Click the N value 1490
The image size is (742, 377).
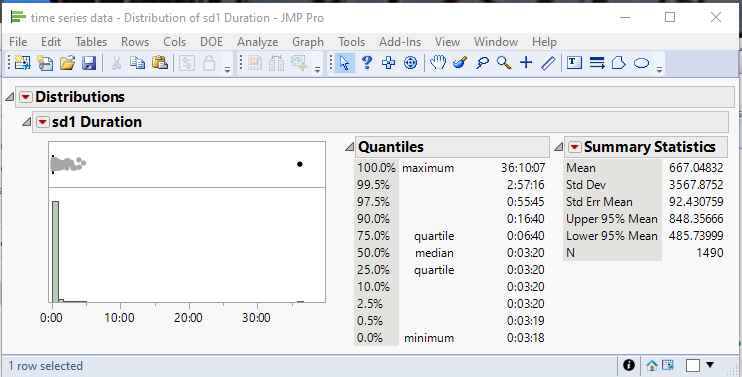(x=709, y=253)
